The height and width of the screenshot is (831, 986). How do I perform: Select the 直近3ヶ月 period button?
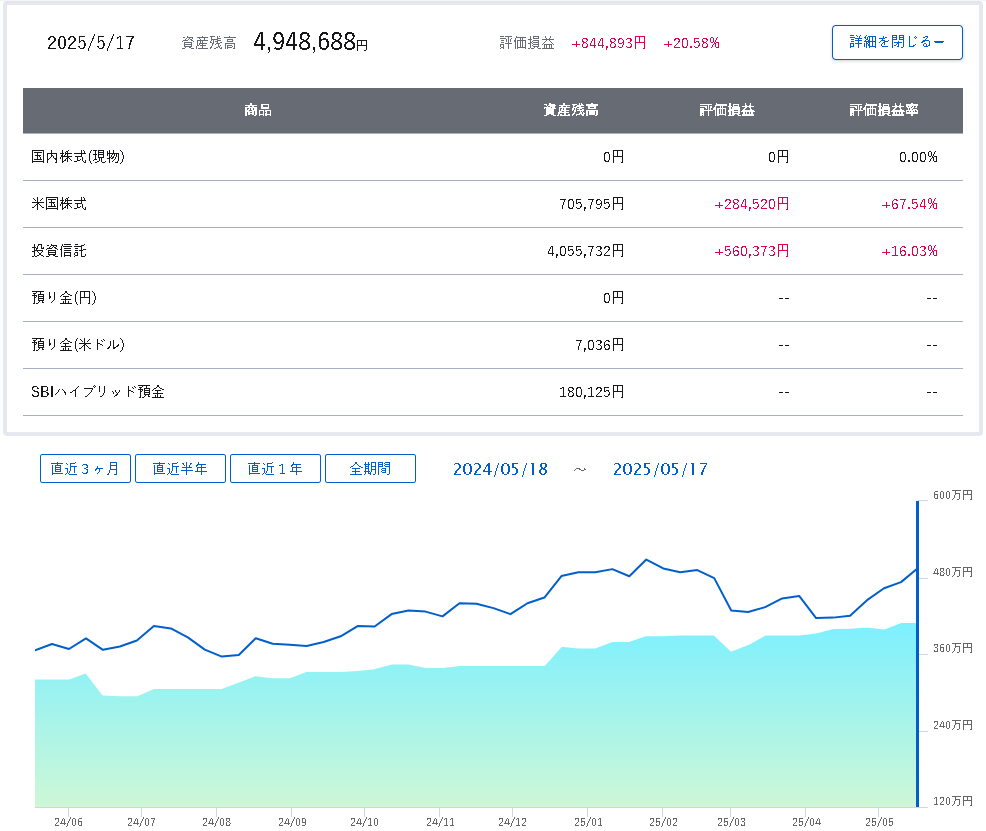85,468
